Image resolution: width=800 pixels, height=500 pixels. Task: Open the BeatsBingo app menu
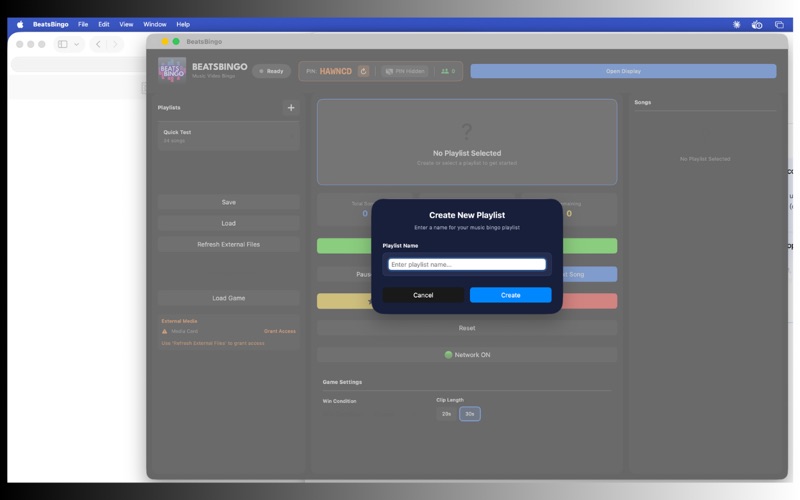51,24
